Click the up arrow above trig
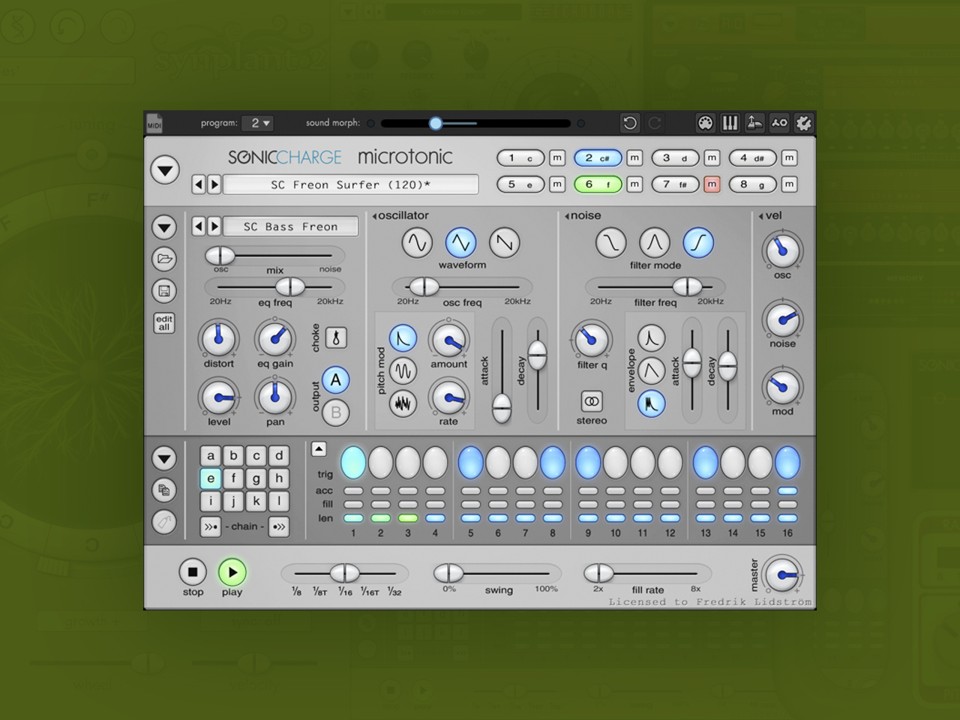The width and height of the screenshot is (960, 720). click(318, 449)
